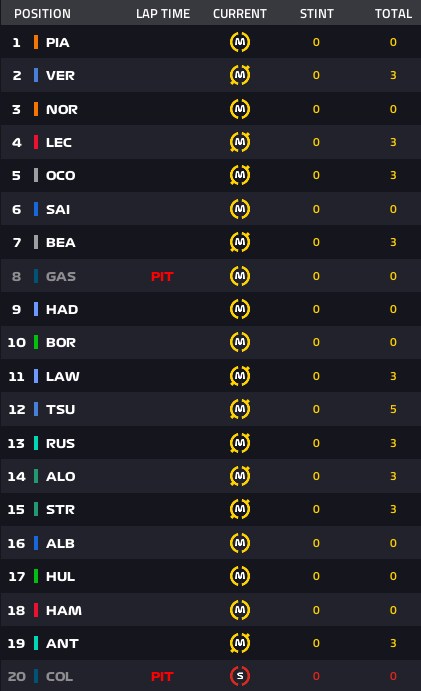This screenshot has width=421, height=691.
Task: Sort by the LAP TIME column header
Action: coord(163,14)
